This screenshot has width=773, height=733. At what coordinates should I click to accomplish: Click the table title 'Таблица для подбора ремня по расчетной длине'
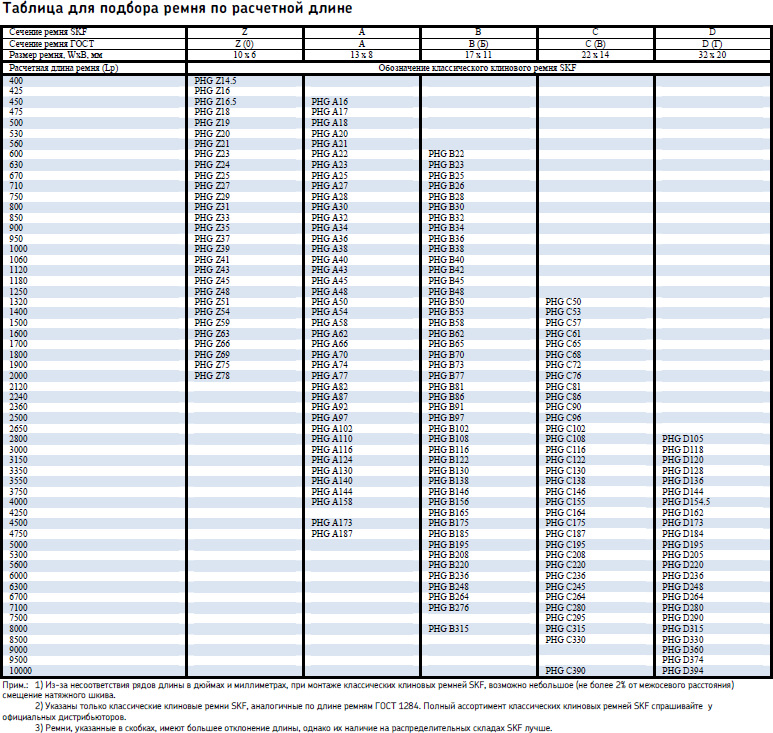click(177, 9)
